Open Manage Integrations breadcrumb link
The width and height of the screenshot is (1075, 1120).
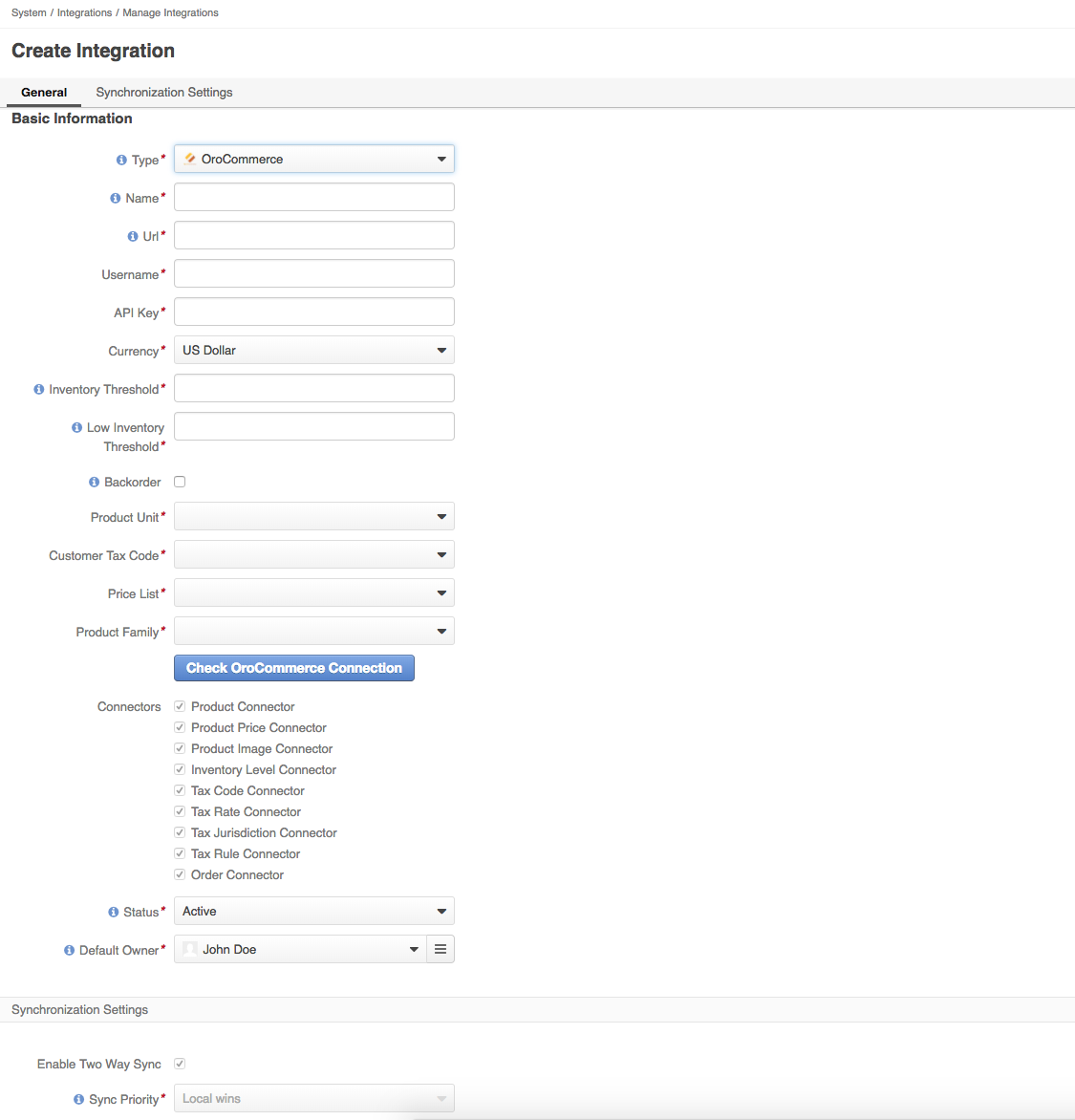(x=170, y=12)
